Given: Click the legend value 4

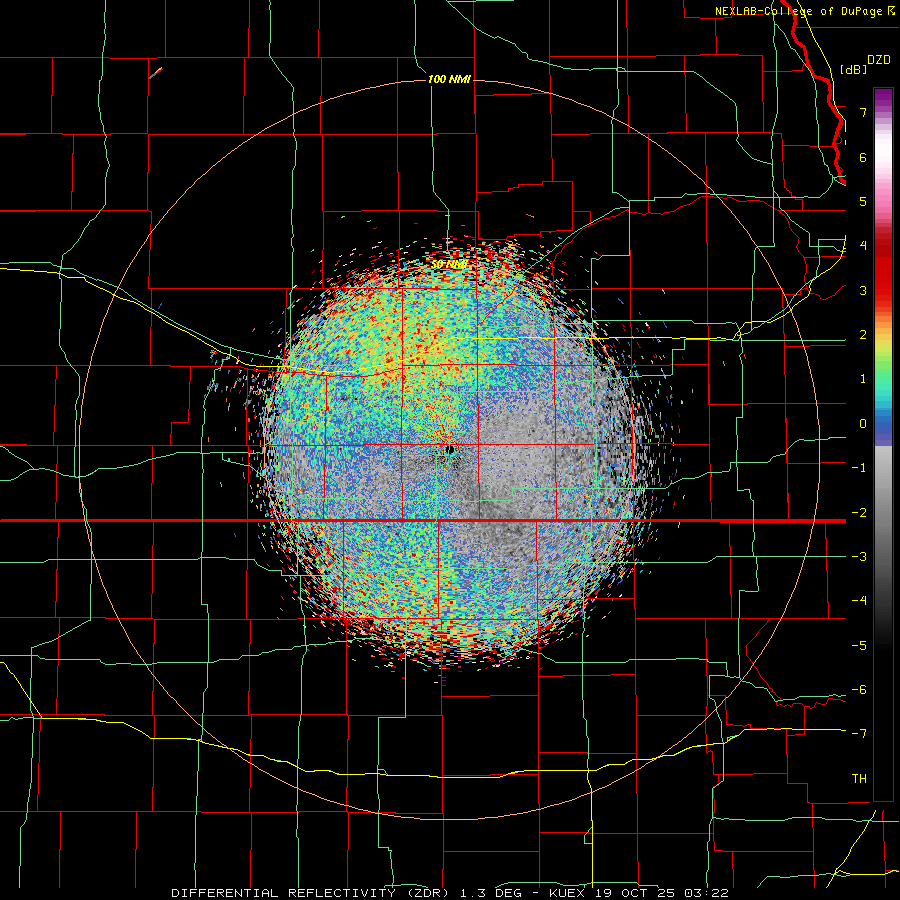Looking at the screenshot, I should pos(863,246).
